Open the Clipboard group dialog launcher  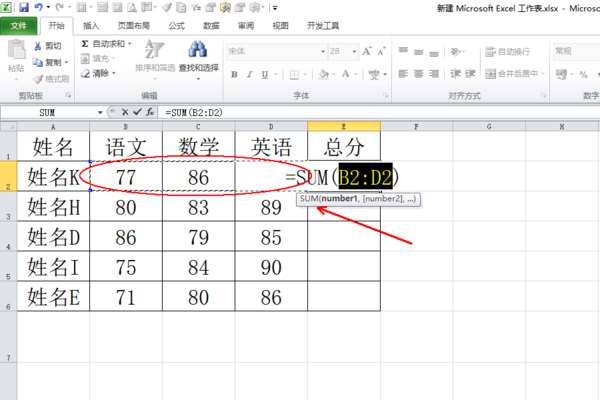[x=68, y=95]
